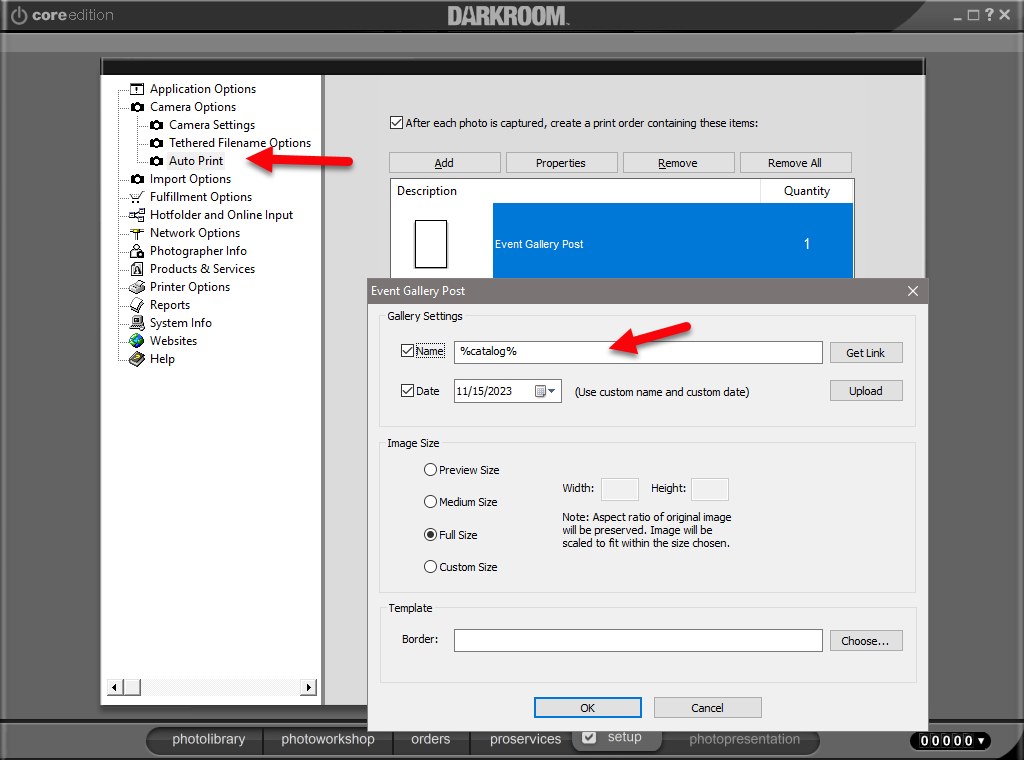The image size is (1024, 760).
Task: Click the Border template text field
Action: click(638, 641)
